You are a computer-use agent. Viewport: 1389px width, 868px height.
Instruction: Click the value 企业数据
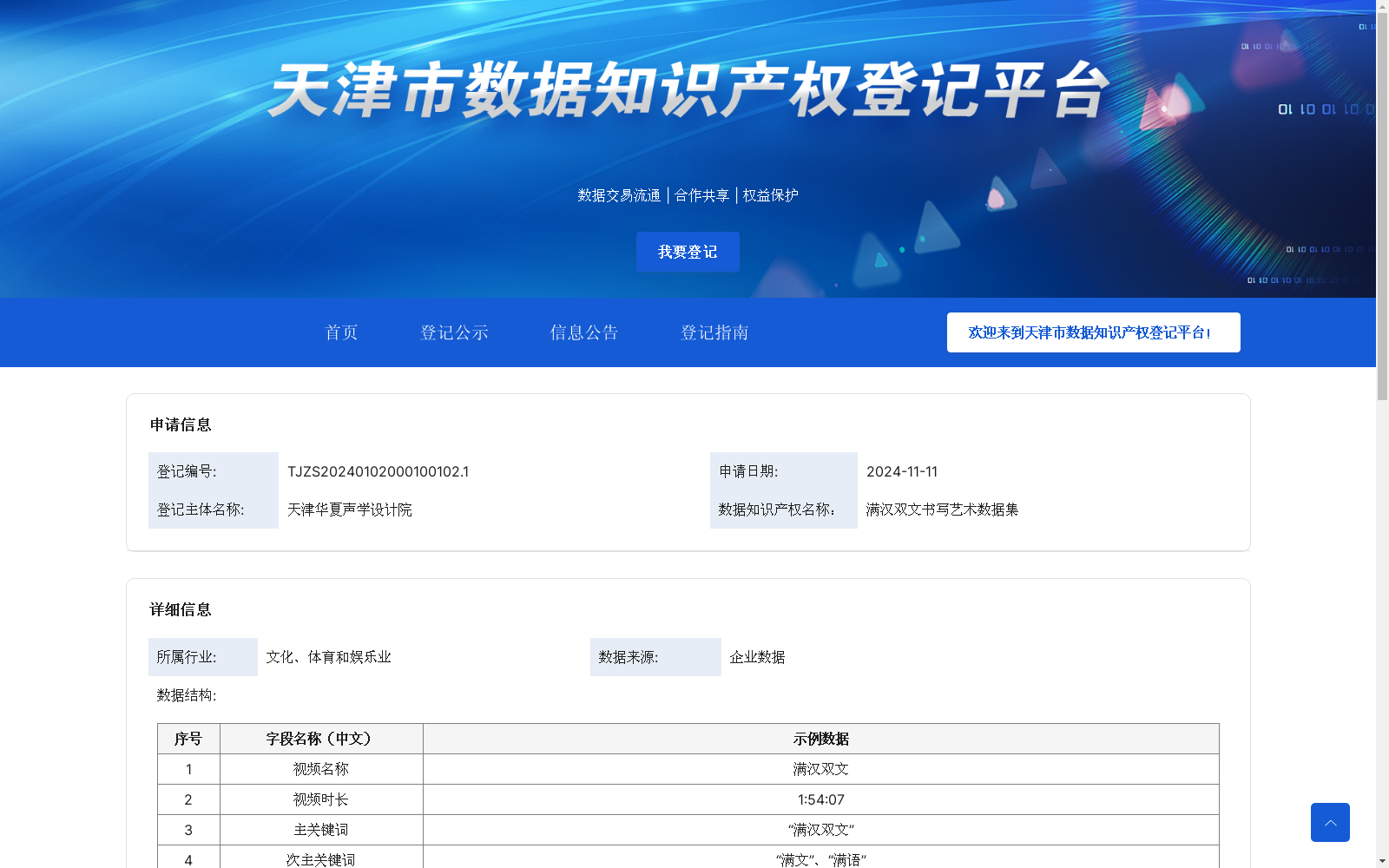click(x=757, y=657)
